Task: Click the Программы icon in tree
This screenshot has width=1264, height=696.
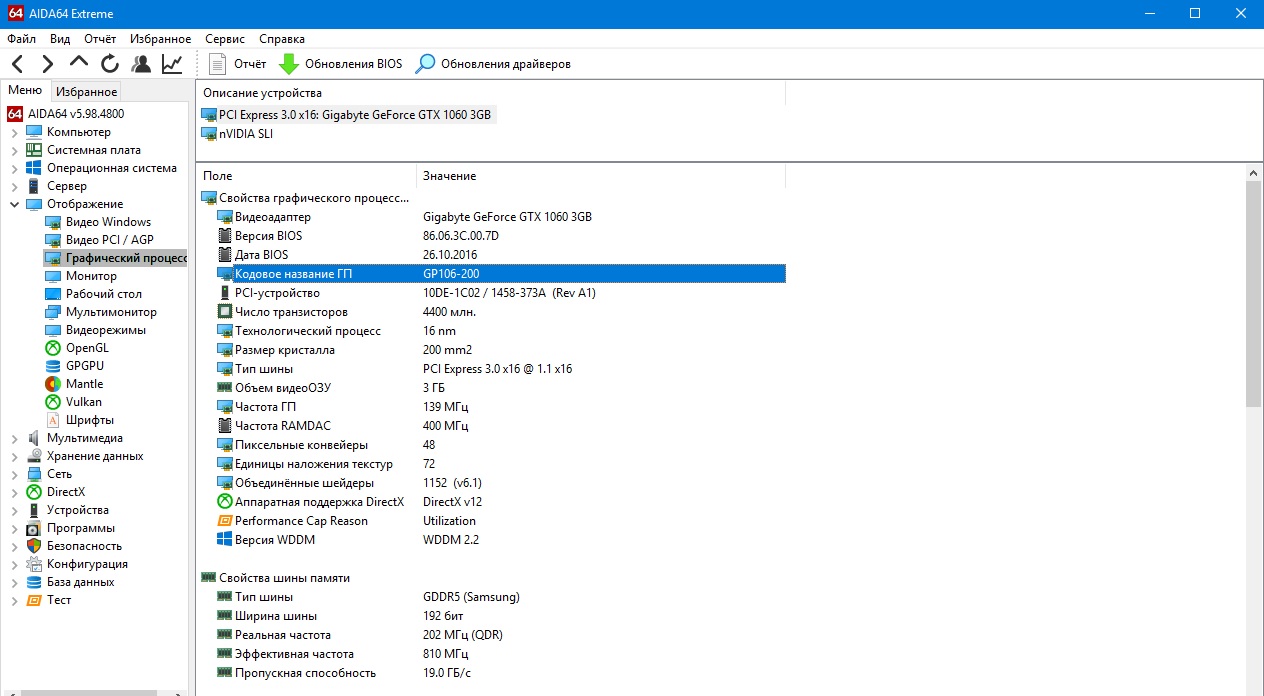Action: (x=34, y=528)
